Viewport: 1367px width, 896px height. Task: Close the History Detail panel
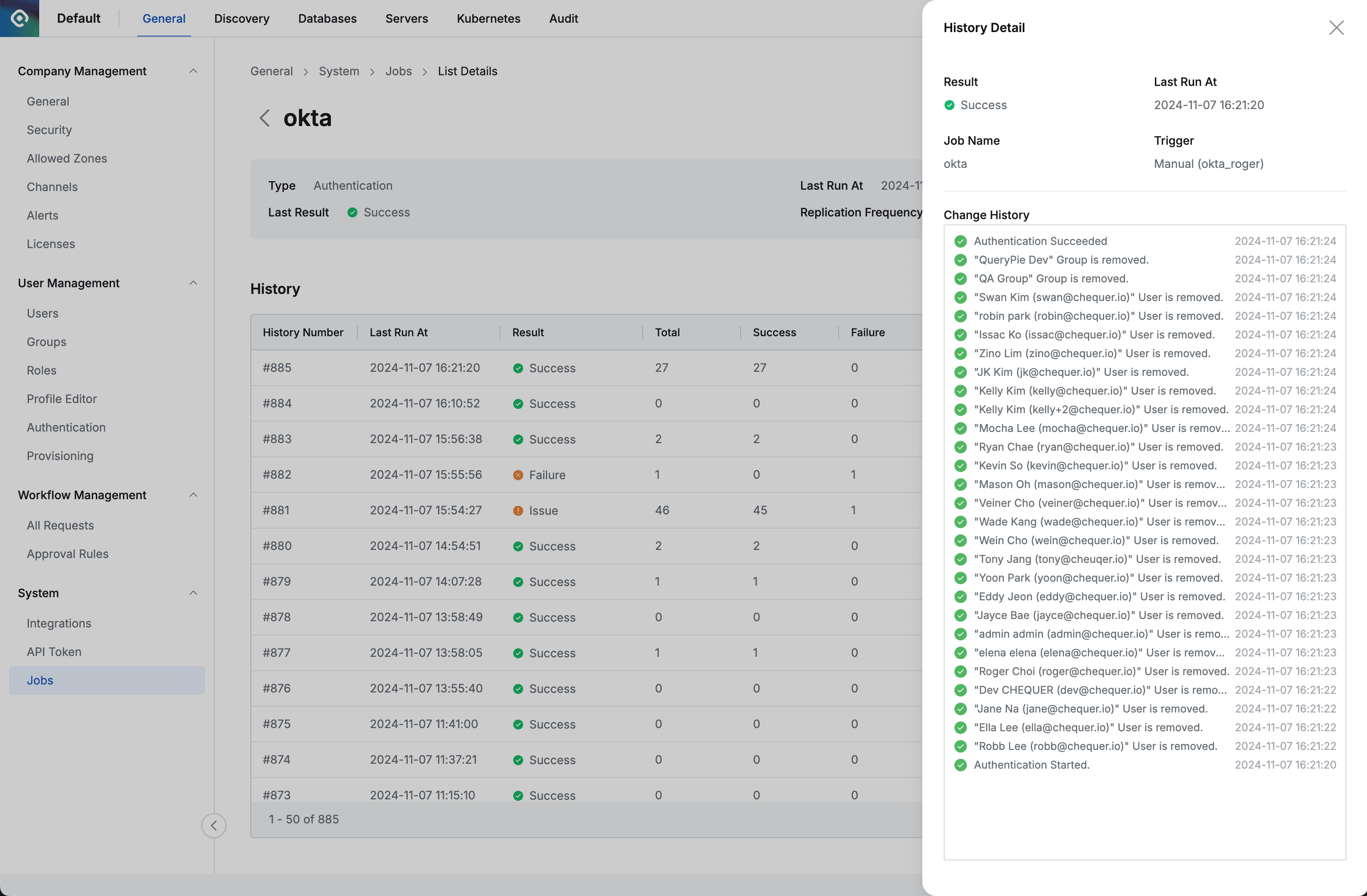1336,28
